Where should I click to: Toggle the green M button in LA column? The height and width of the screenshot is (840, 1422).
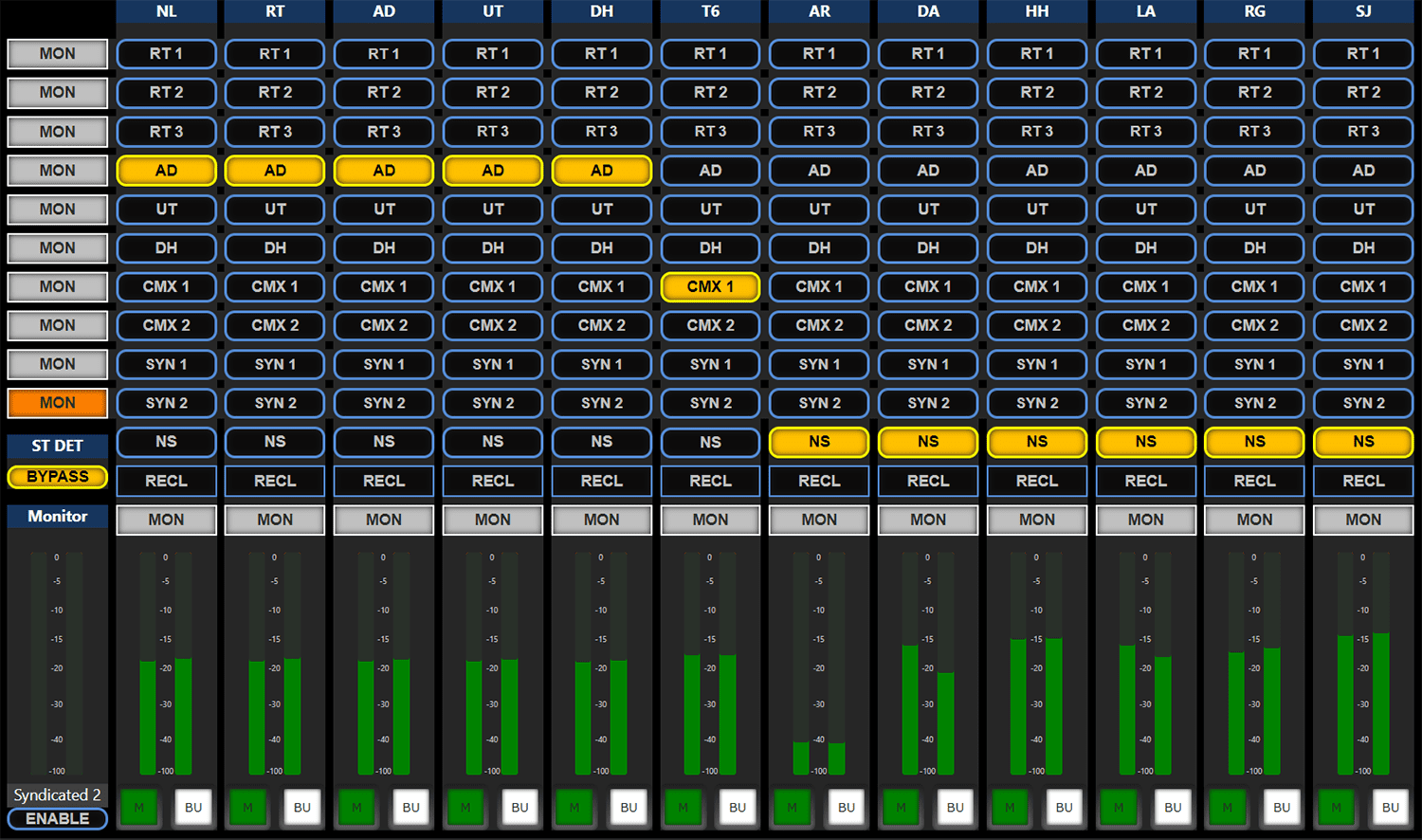click(1119, 807)
